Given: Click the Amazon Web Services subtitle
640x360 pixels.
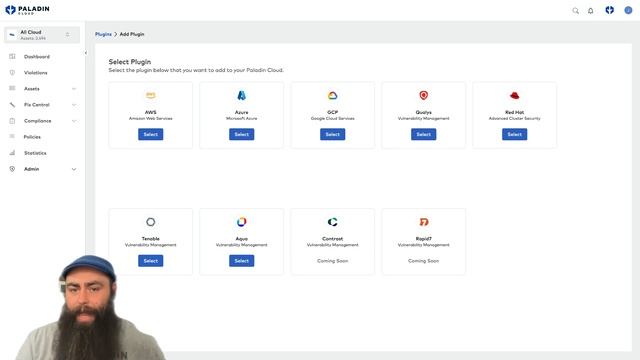Looking at the screenshot, I should click(x=151, y=118).
